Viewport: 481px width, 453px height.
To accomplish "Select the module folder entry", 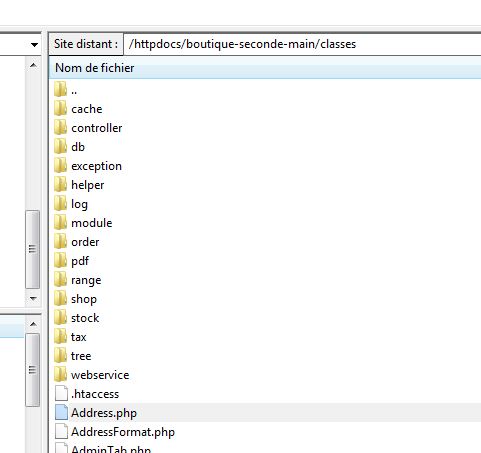I will pos(92,223).
